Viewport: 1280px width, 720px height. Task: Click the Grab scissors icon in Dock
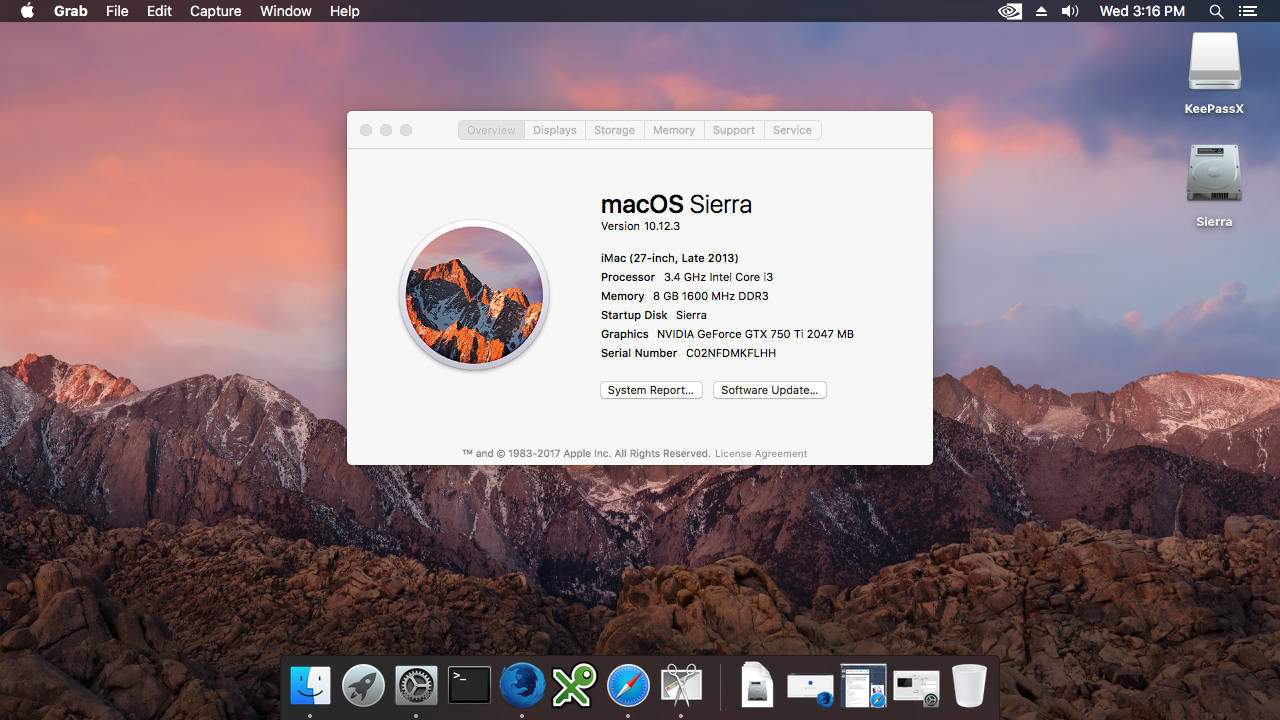point(681,686)
